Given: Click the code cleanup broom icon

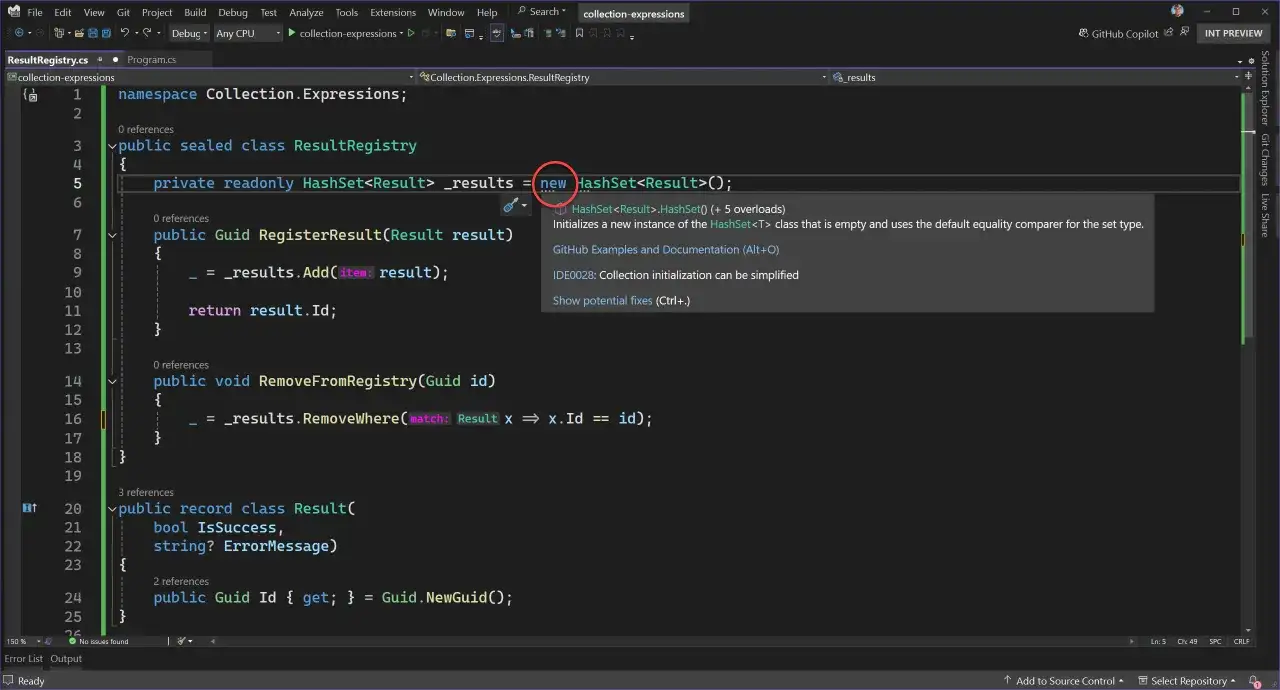Looking at the screenshot, I should click(x=182, y=641).
